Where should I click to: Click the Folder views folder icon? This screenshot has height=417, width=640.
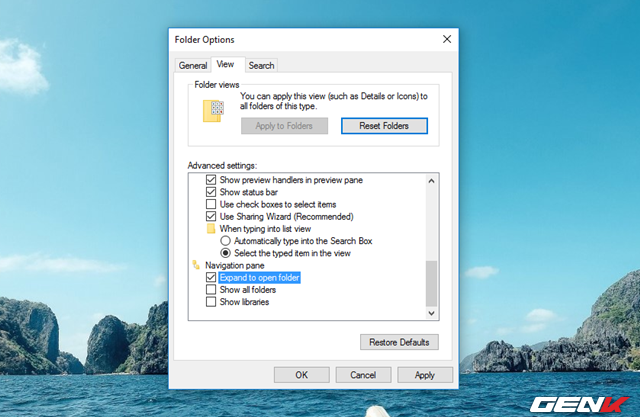(x=213, y=111)
